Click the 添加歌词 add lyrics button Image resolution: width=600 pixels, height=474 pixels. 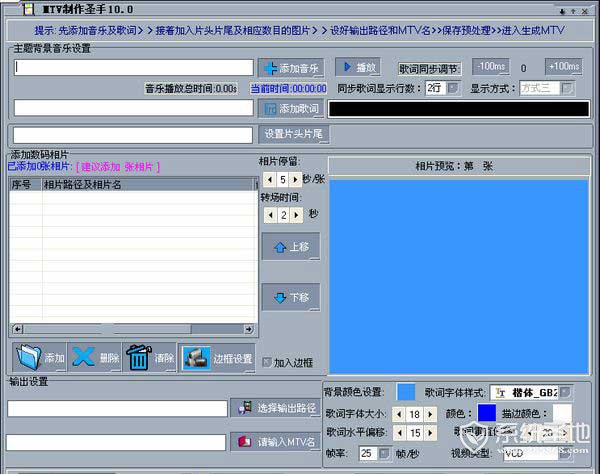[291, 109]
